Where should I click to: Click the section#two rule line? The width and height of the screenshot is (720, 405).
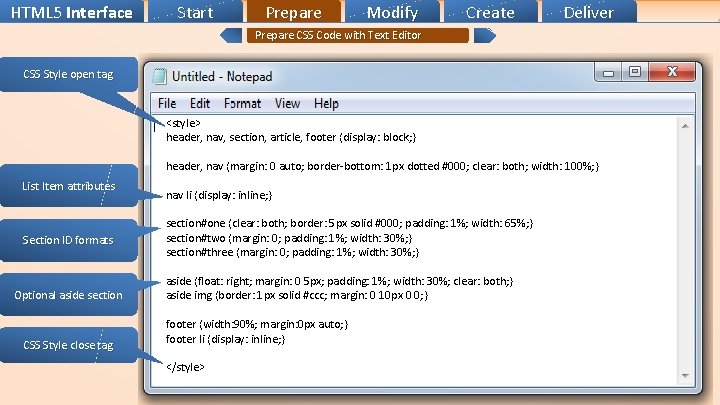pos(289,238)
